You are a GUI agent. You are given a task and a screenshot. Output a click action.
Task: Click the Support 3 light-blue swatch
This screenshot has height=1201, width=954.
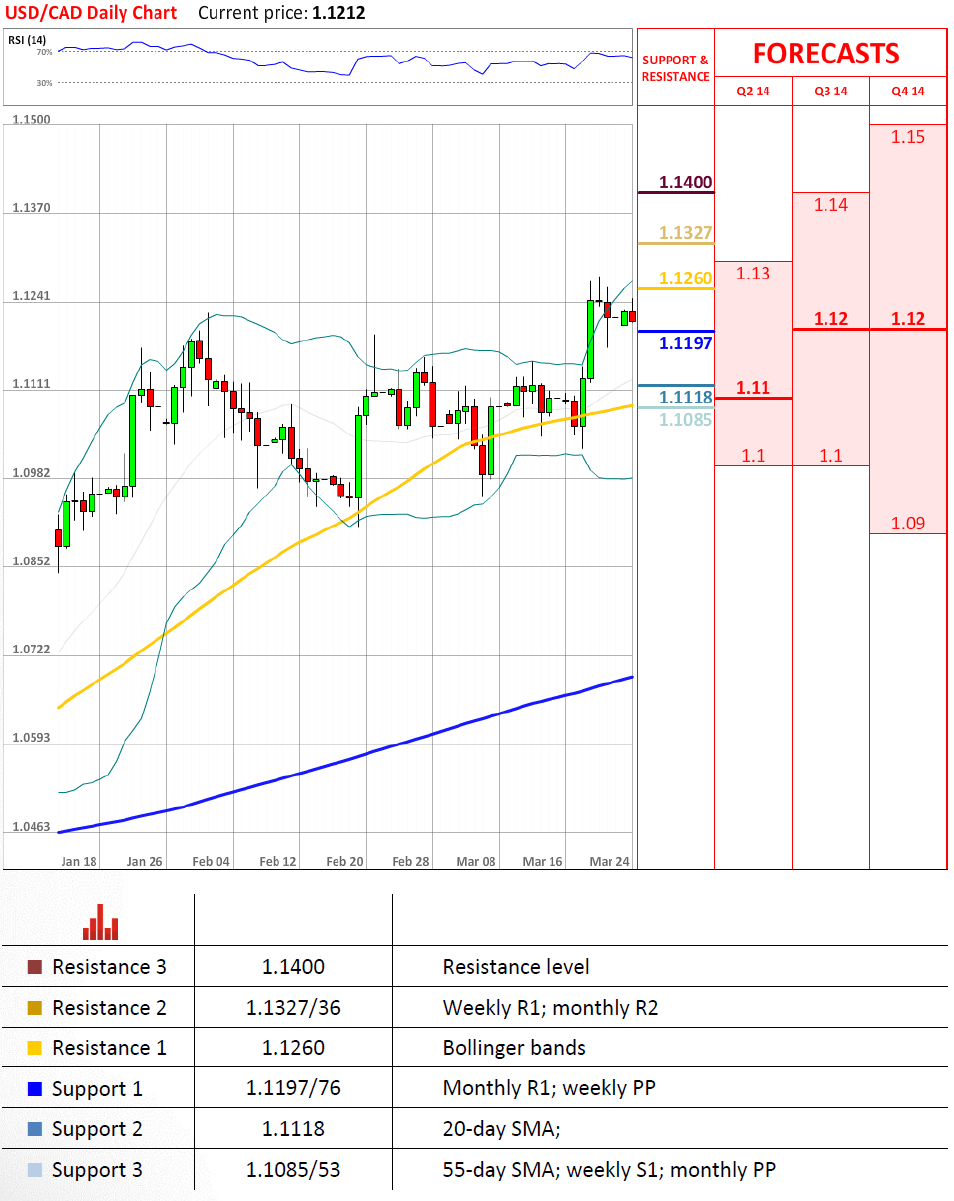pos(35,1170)
